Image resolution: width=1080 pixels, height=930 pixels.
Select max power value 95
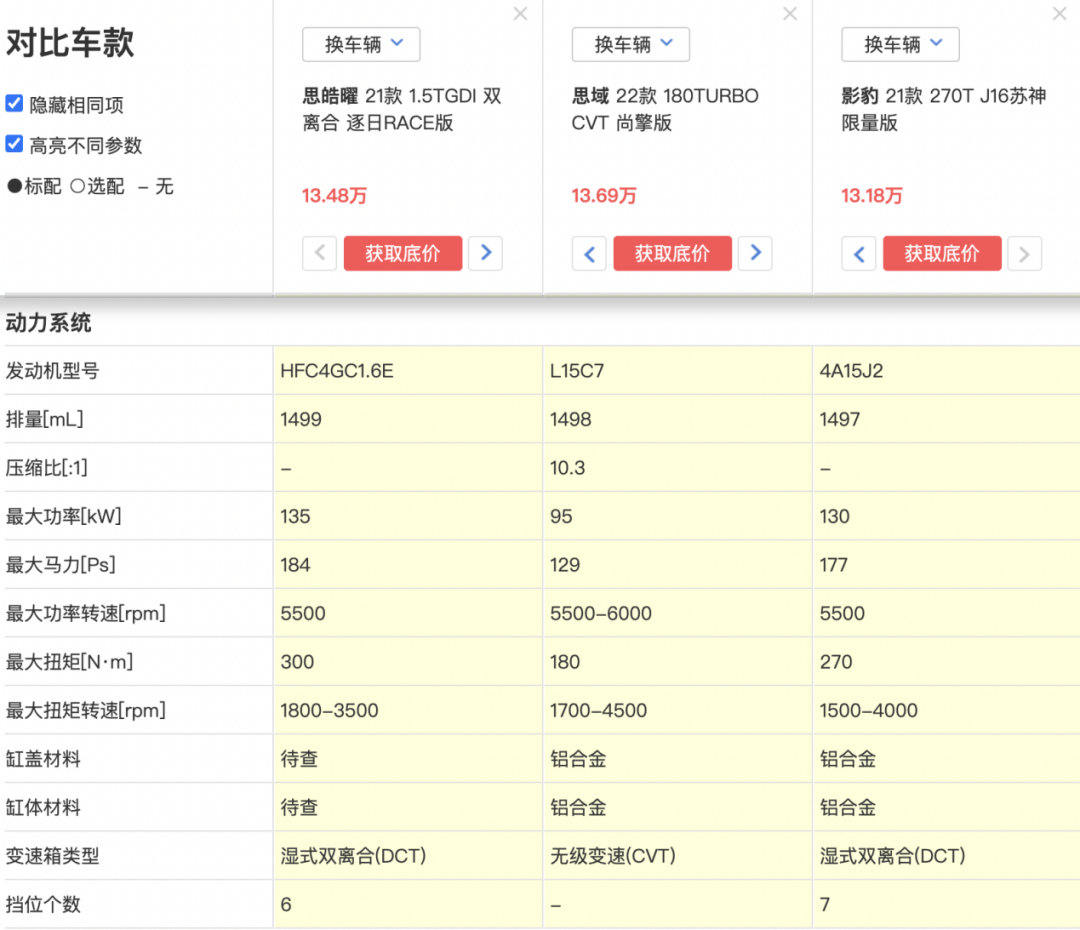point(561,517)
